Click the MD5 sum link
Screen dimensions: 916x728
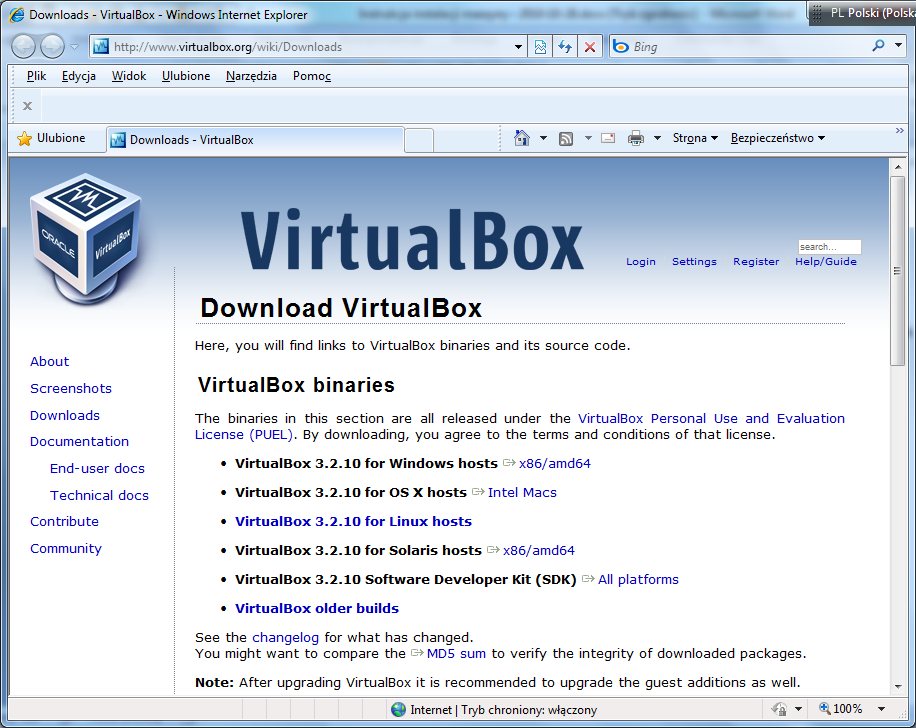(x=456, y=654)
